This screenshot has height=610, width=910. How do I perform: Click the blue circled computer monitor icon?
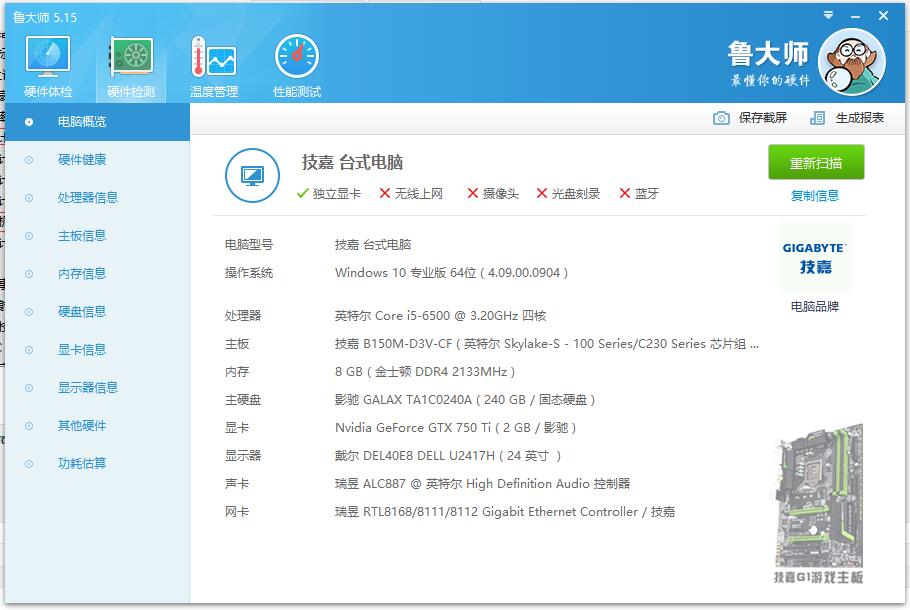tap(252, 175)
